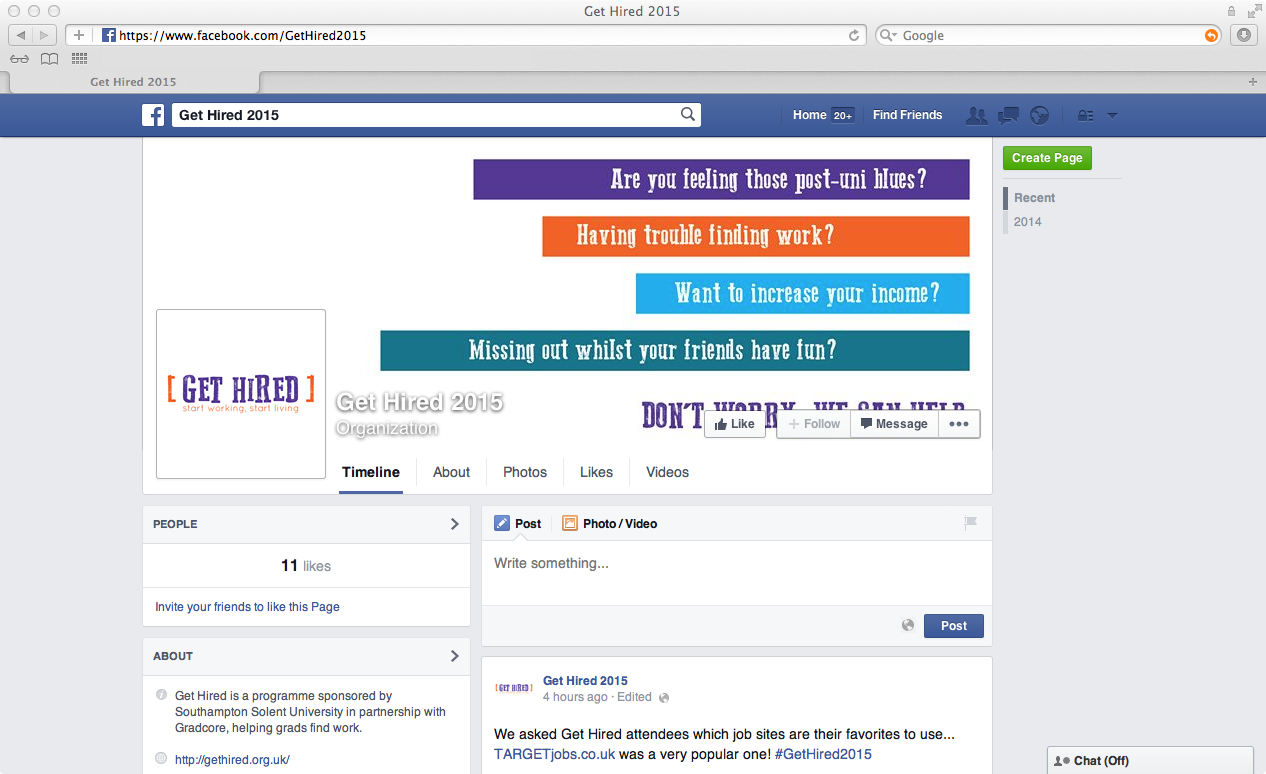1266x774 pixels.
Task: Open the more options ellipsis button
Action: (959, 424)
